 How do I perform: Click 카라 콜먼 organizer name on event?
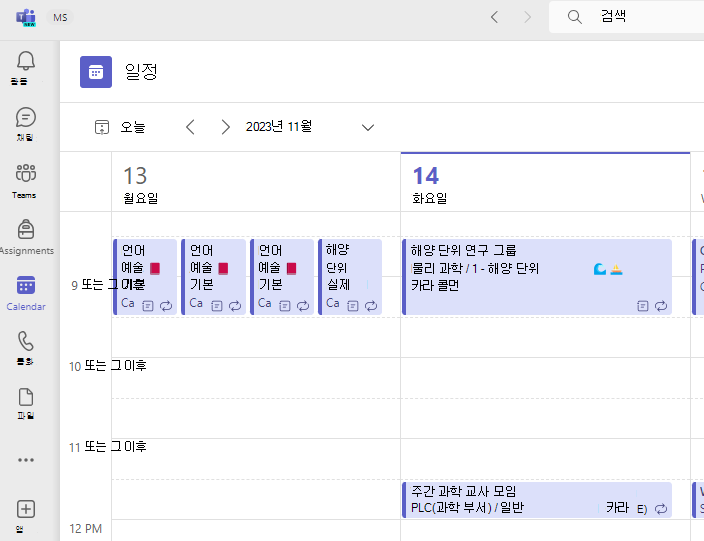(x=435, y=286)
